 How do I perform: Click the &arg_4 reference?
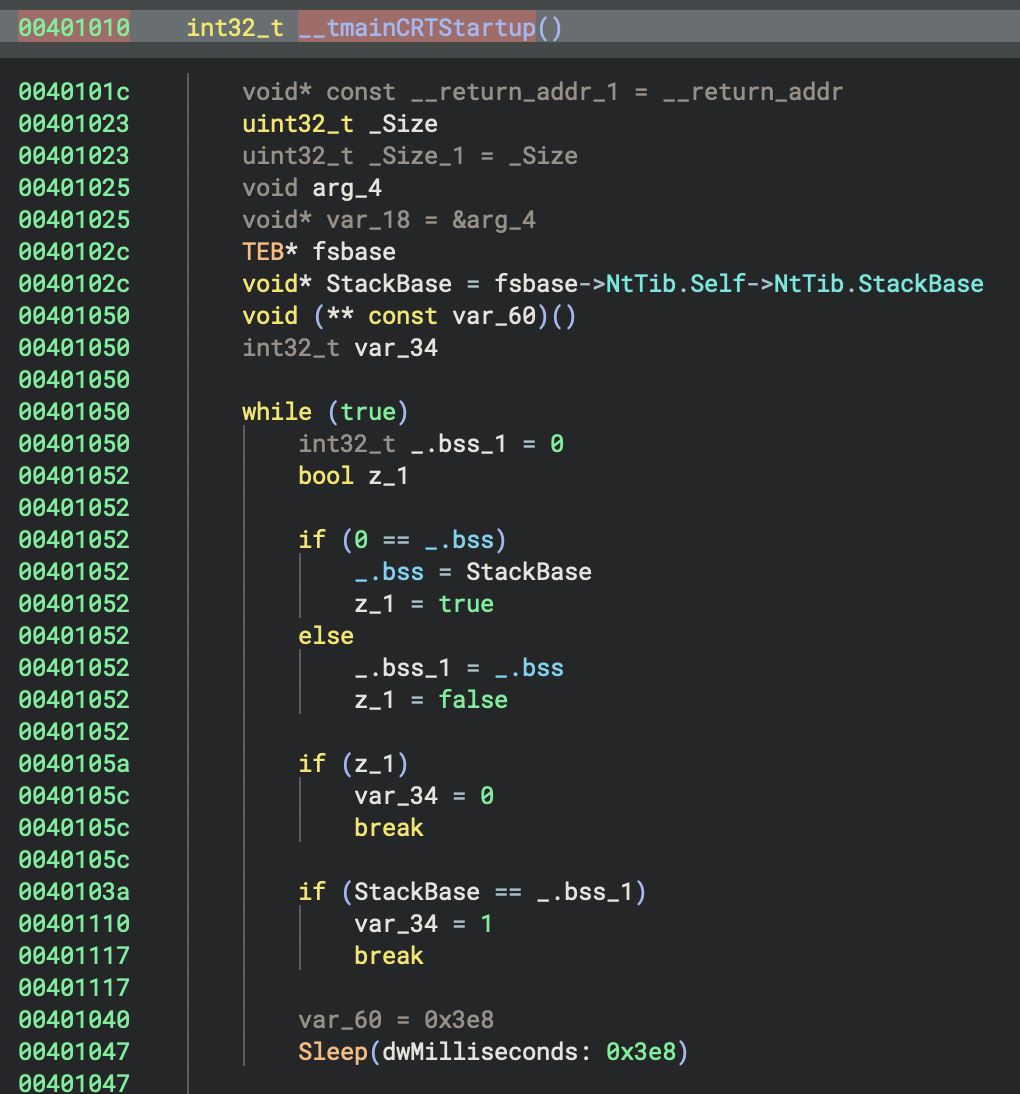point(494,220)
